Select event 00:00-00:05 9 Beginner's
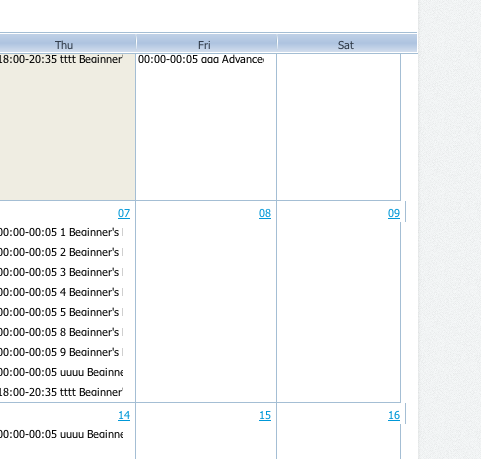This screenshot has width=481, height=459. tap(61, 352)
